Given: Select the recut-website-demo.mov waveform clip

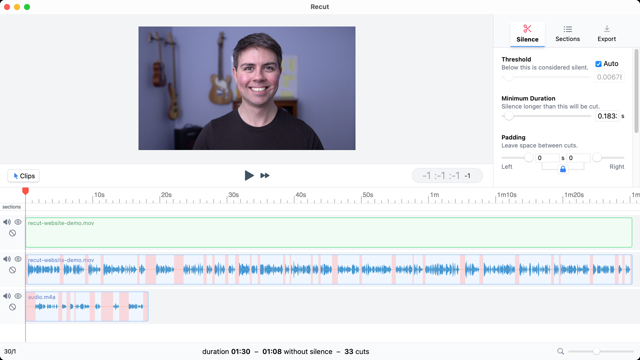Looking at the screenshot, I should pos(329,269).
